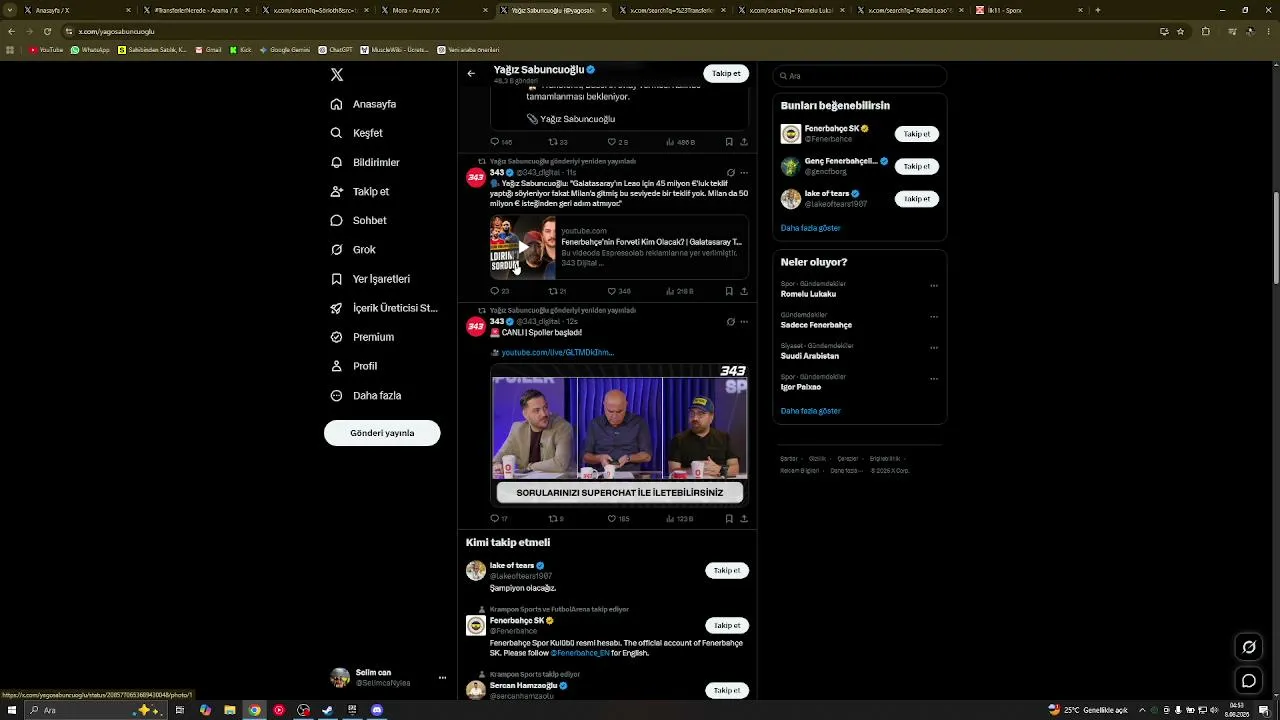Reload the page in Chrome
1280x720 pixels.
[47, 31]
